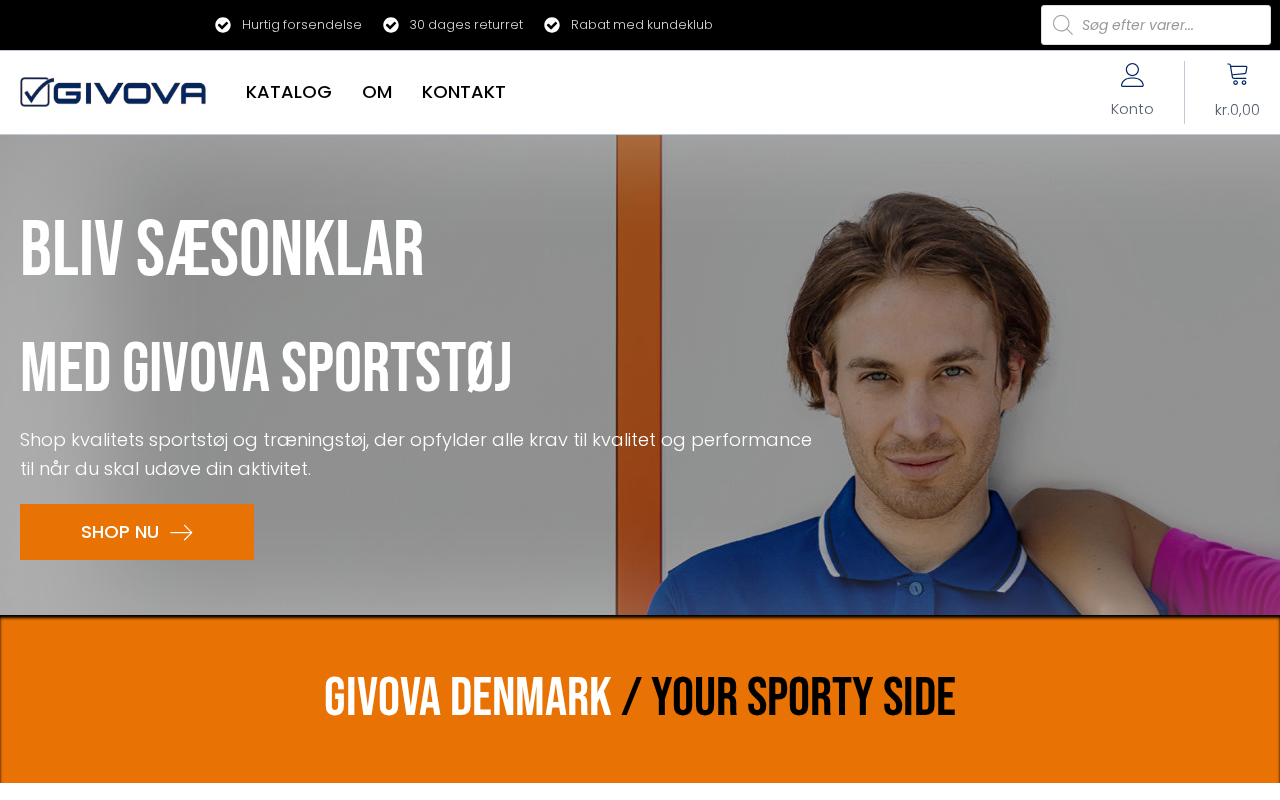Click the checkmark icon beside 30 dages returret
This screenshot has height=800, width=1280.
tap(391, 25)
